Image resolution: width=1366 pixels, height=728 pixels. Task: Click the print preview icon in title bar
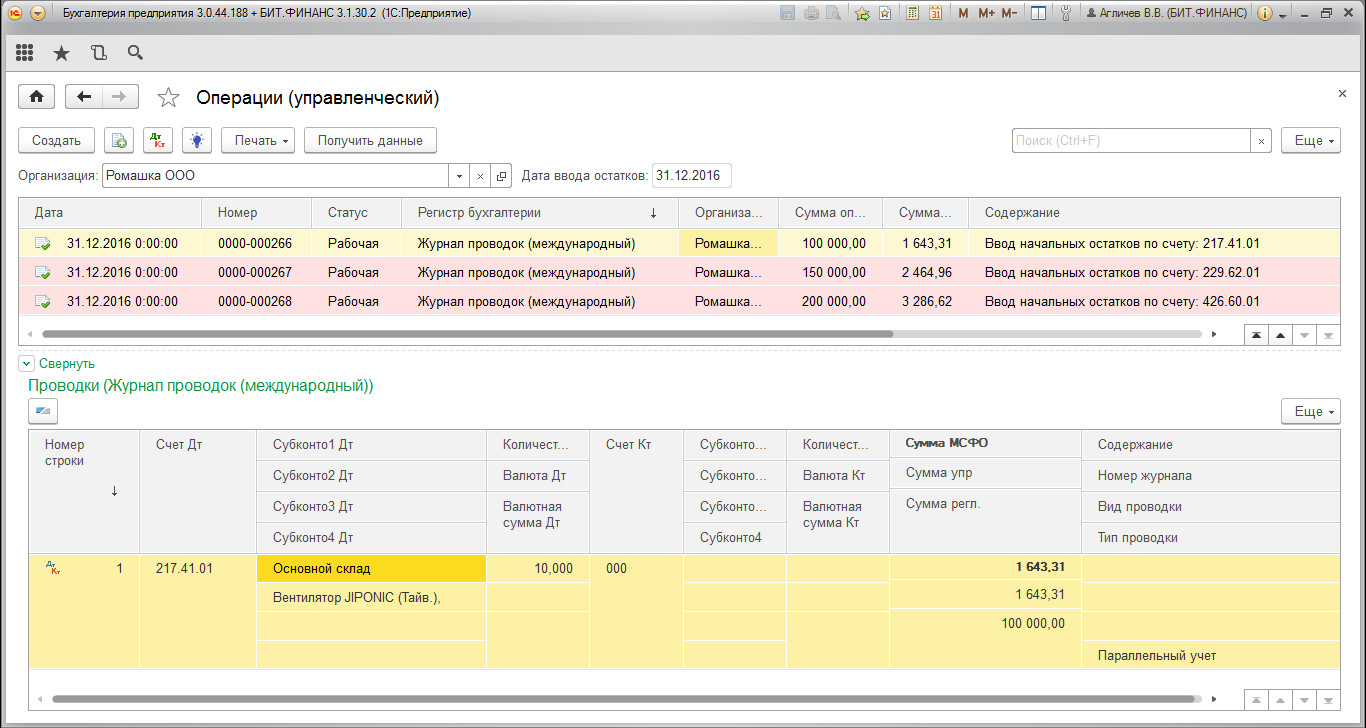[832, 13]
